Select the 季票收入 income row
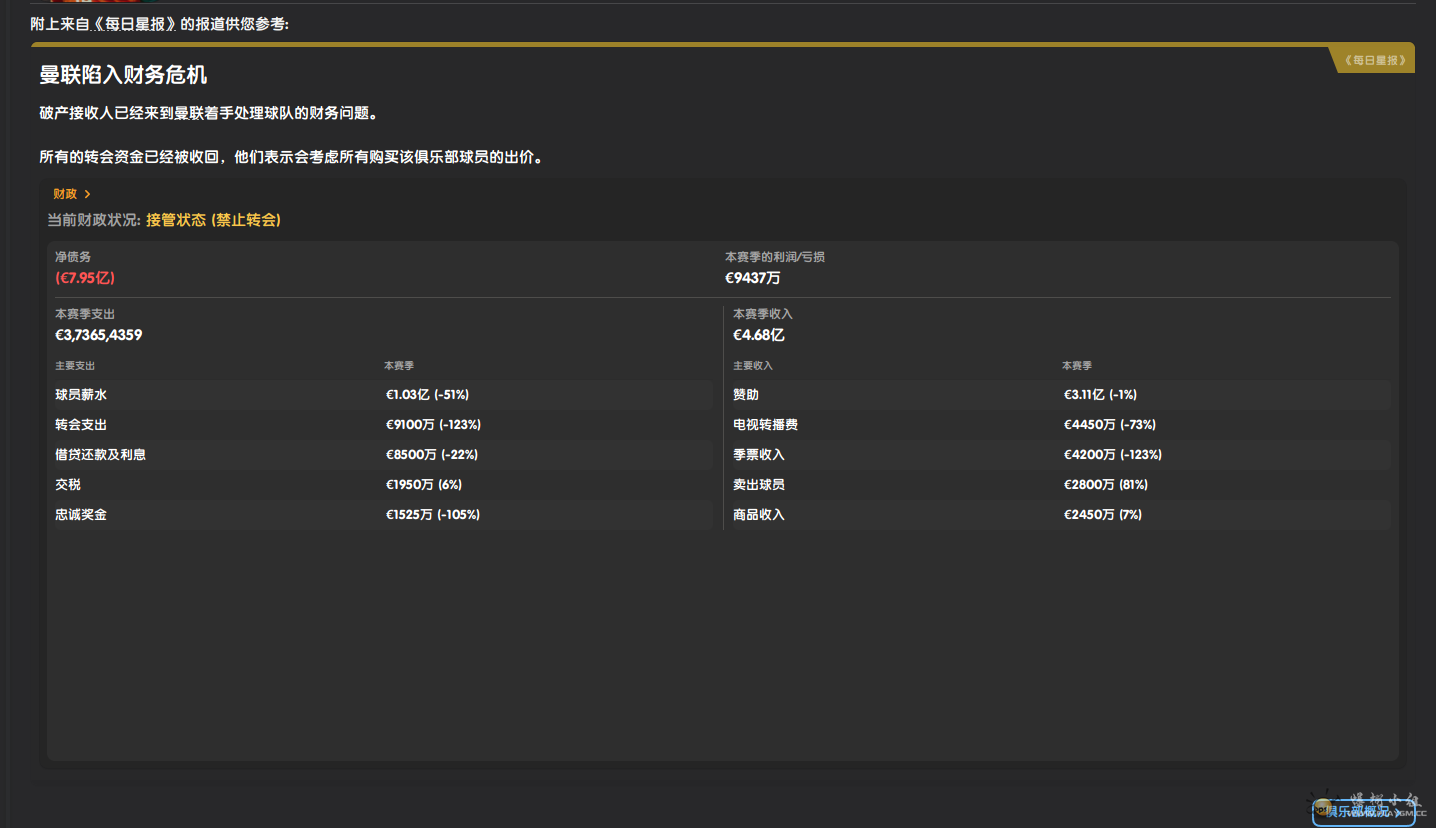Viewport: 1436px width, 828px height. tap(1060, 455)
